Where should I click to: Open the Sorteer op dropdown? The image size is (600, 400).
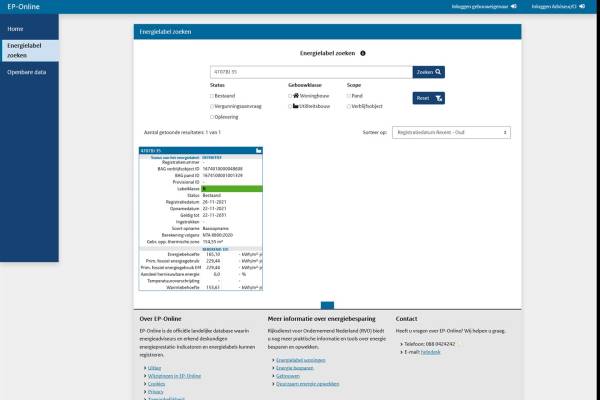[x=451, y=132]
